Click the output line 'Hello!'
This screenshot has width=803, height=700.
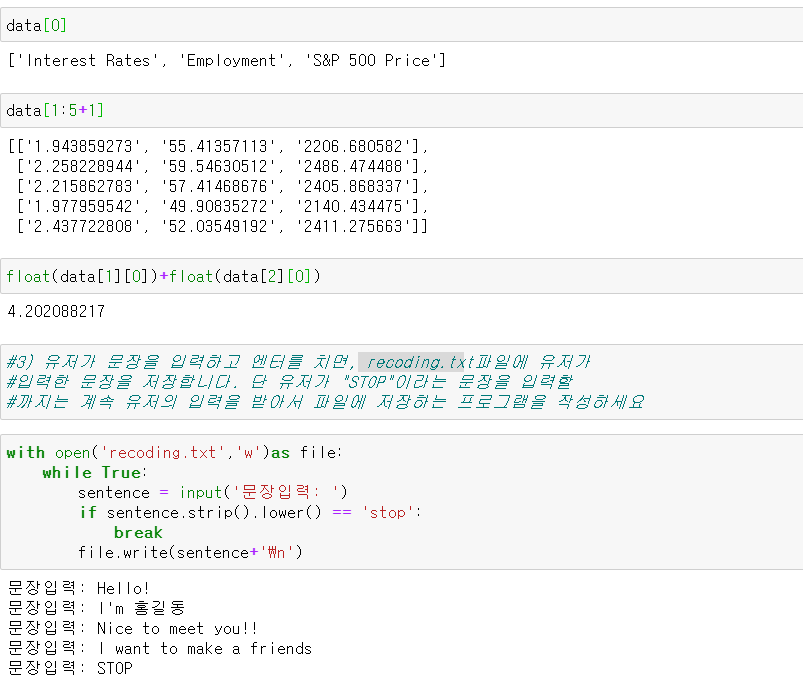pyautogui.click(x=79, y=588)
